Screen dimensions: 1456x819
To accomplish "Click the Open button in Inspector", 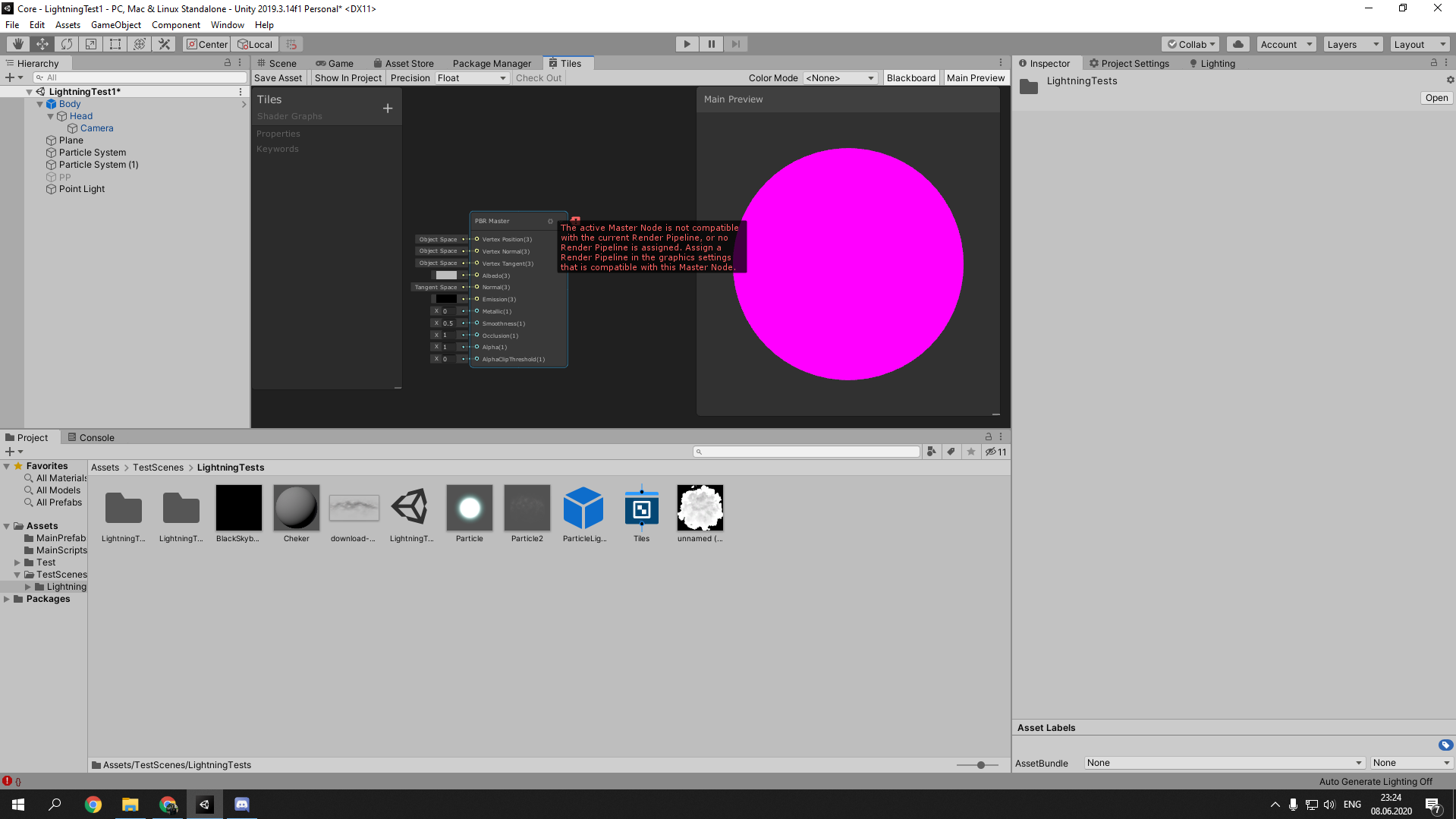I will click(1436, 98).
